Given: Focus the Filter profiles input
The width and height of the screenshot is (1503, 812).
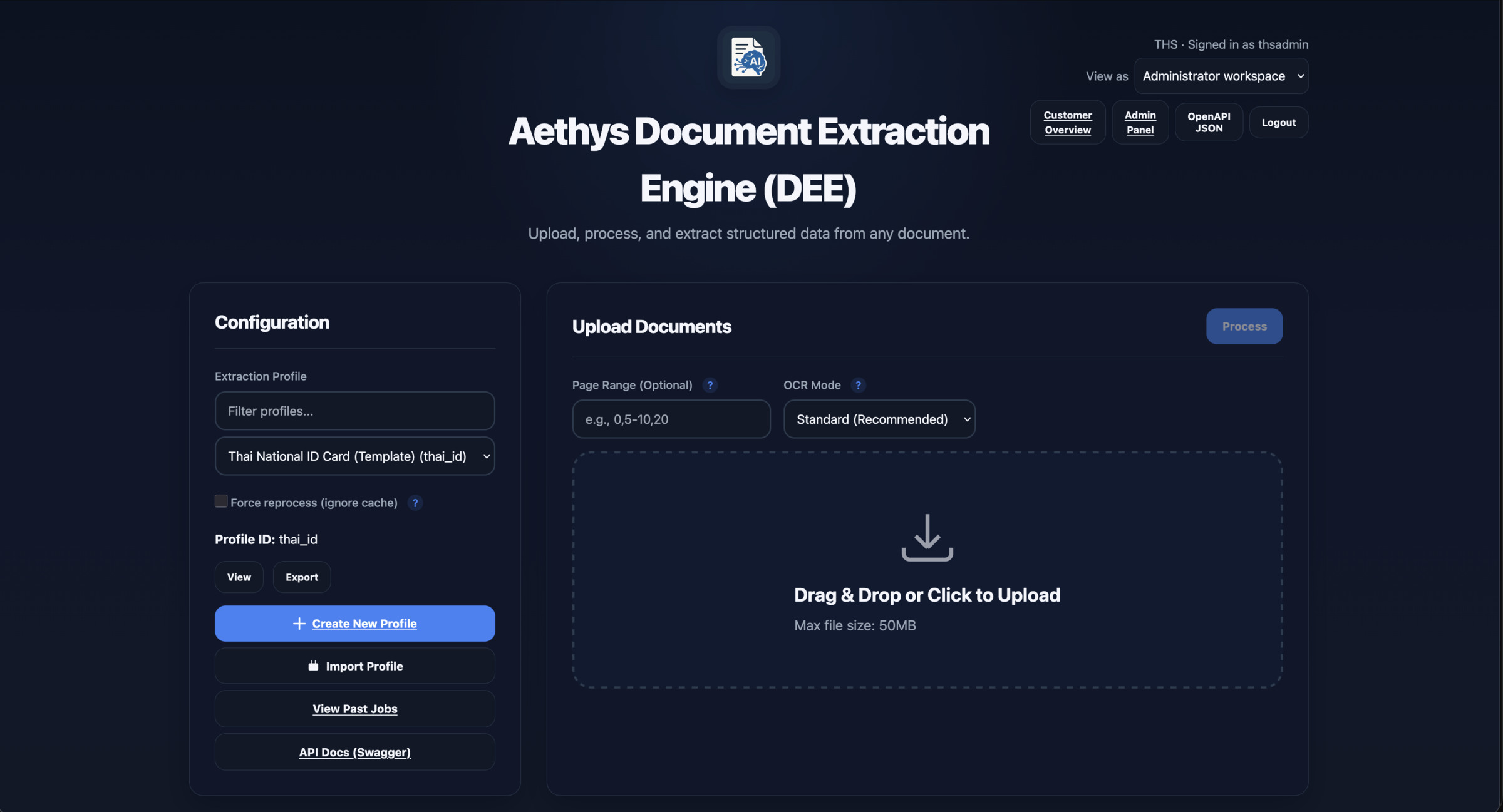Looking at the screenshot, I should pos(355,411).
